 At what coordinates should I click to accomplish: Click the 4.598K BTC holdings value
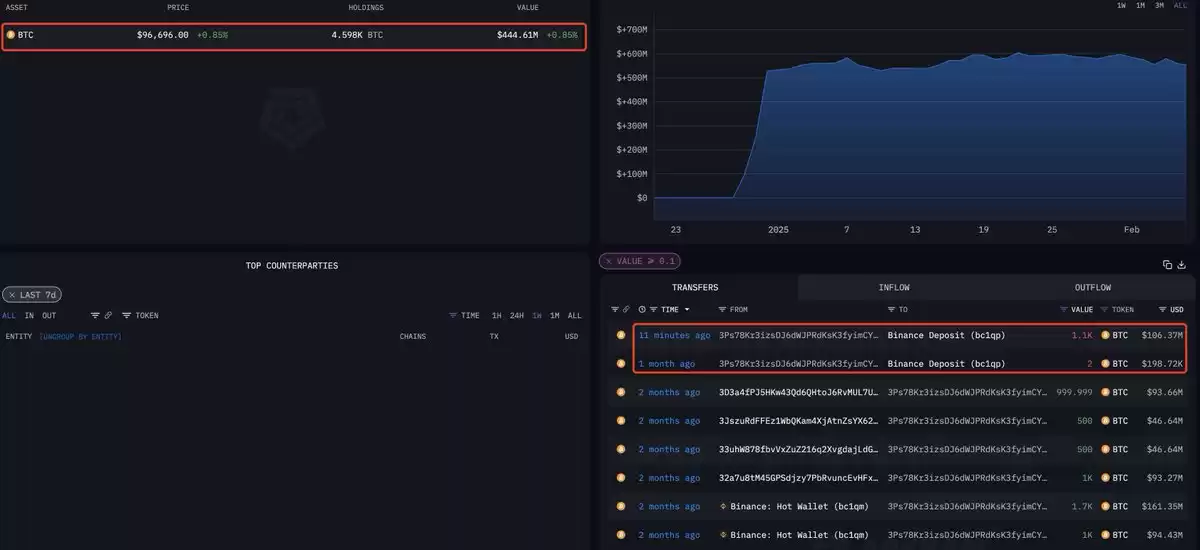click(x=357, y=35)
